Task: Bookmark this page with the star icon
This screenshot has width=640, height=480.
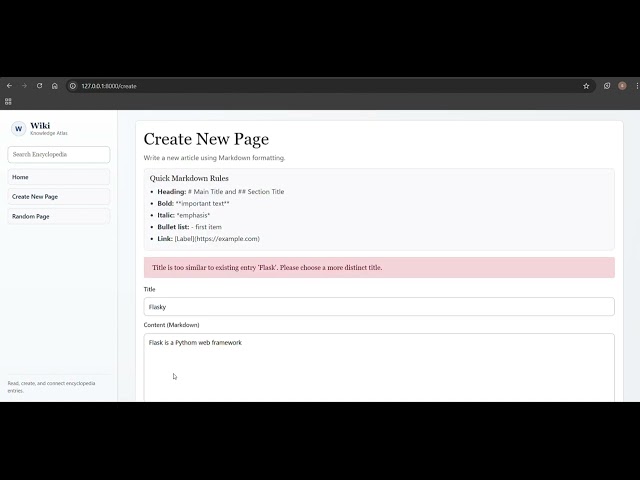Action: click(586, 86)
